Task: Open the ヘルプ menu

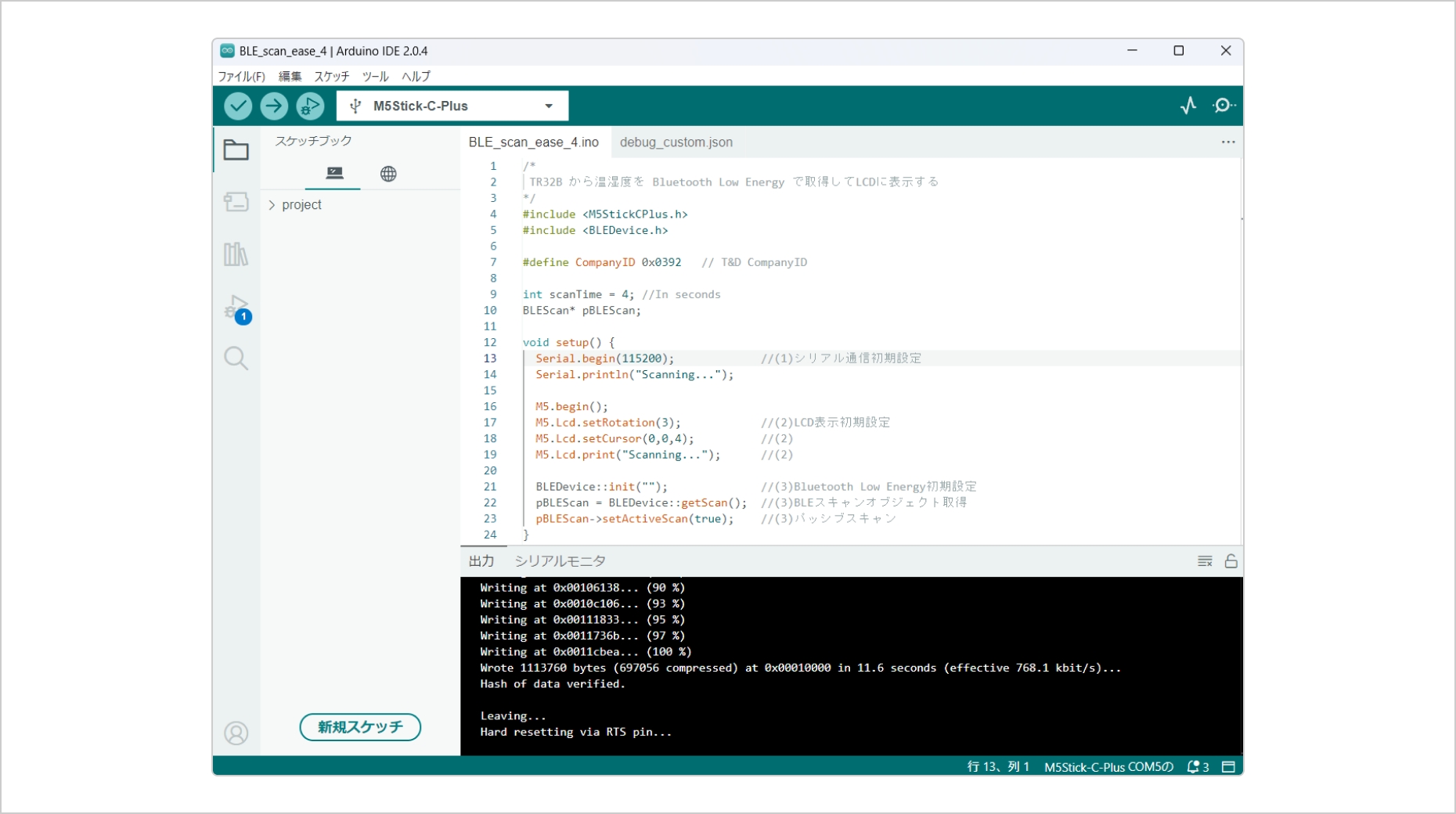Action: (x=416, y=76)
